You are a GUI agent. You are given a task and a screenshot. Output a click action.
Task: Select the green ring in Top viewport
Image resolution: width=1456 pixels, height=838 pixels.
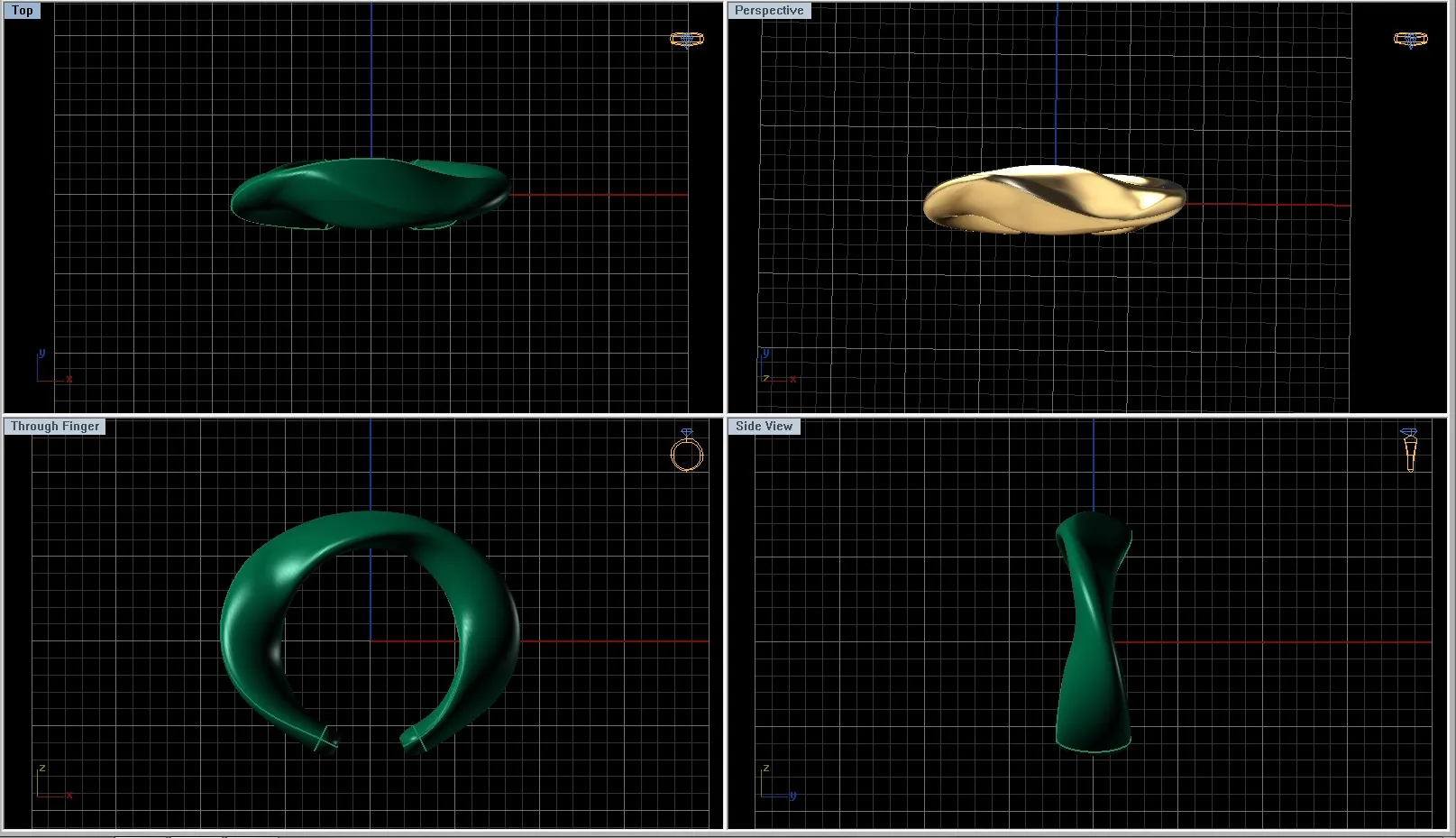coord(370,193)
